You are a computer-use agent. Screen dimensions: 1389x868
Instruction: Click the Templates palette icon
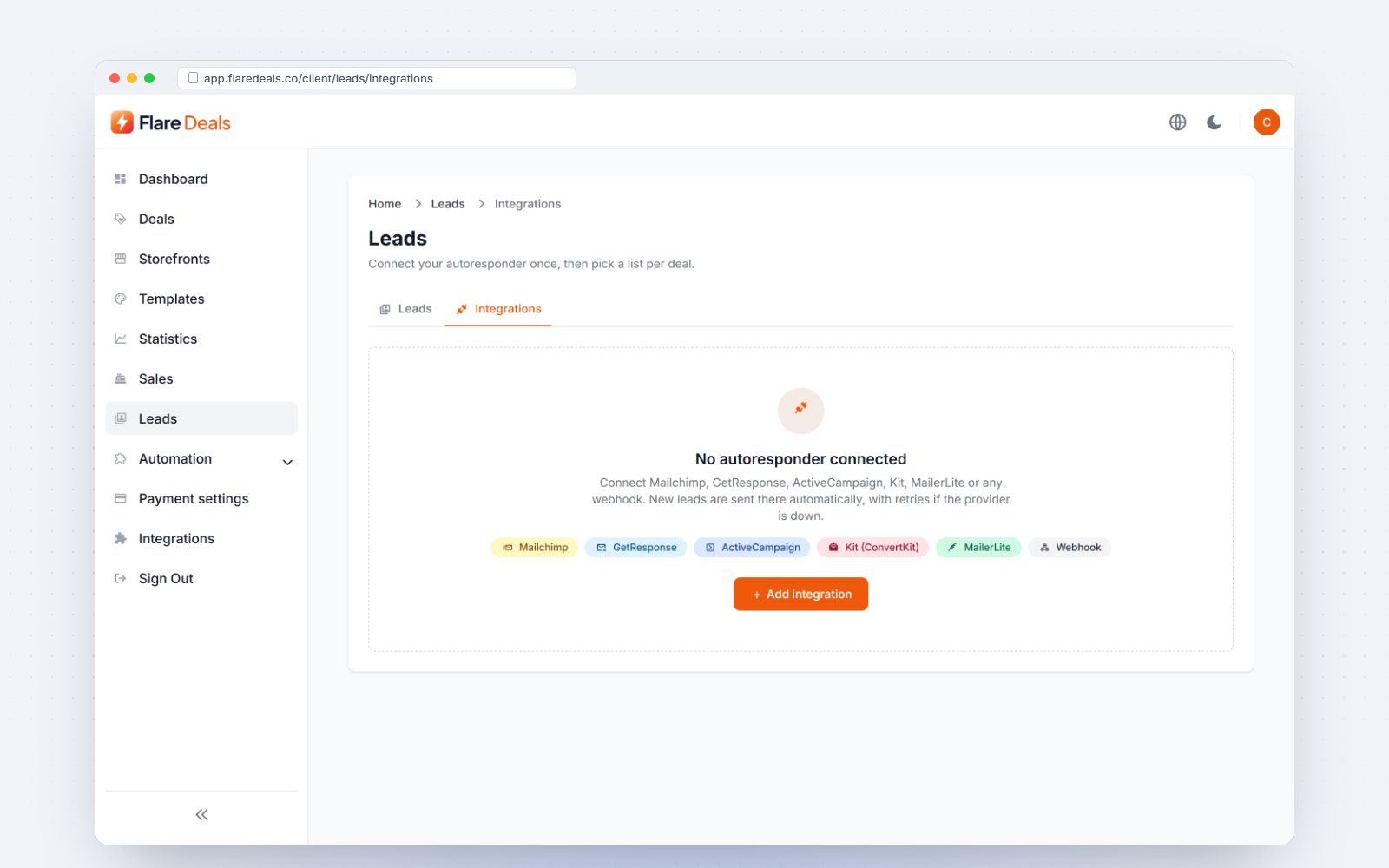coord(121,299)
